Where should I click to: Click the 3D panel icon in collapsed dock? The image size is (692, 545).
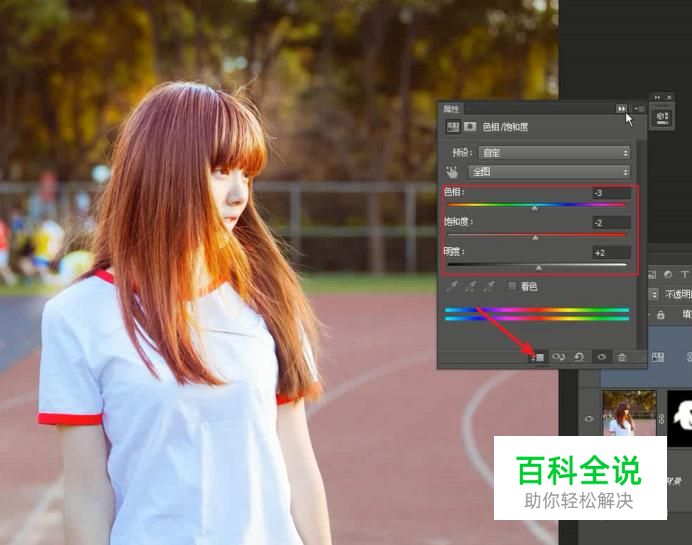(662, 117)
